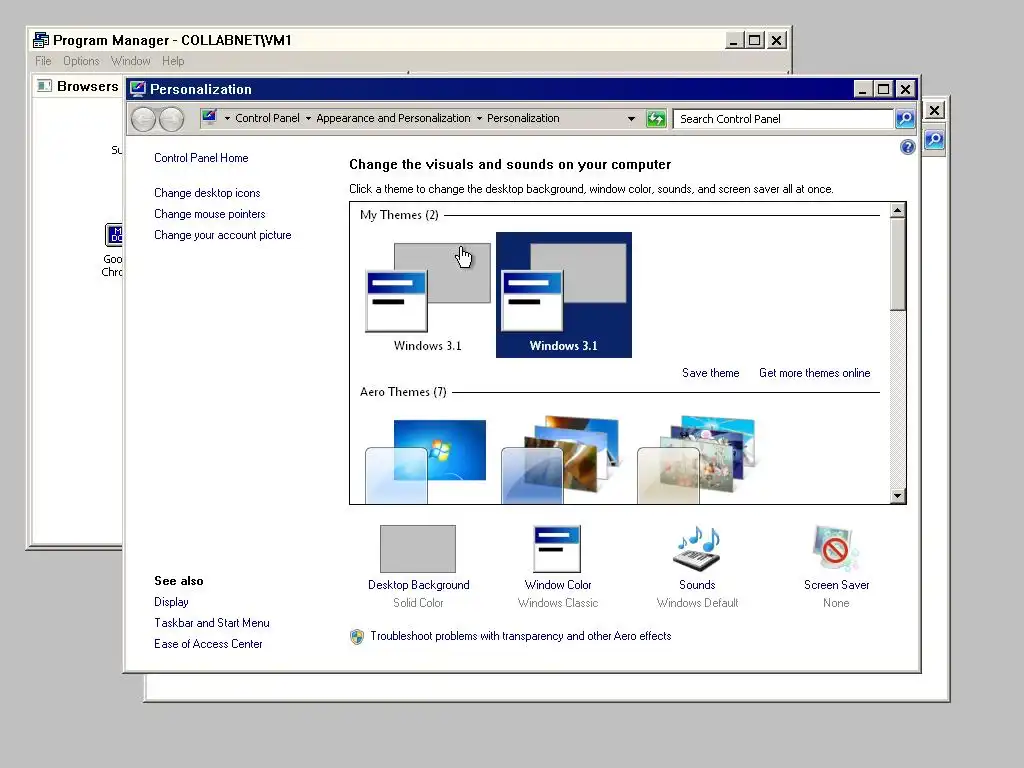The height and width of the screenshot is (768, 1024).
Task: Open Help menu in Program Manager
Action: (173, 61)
